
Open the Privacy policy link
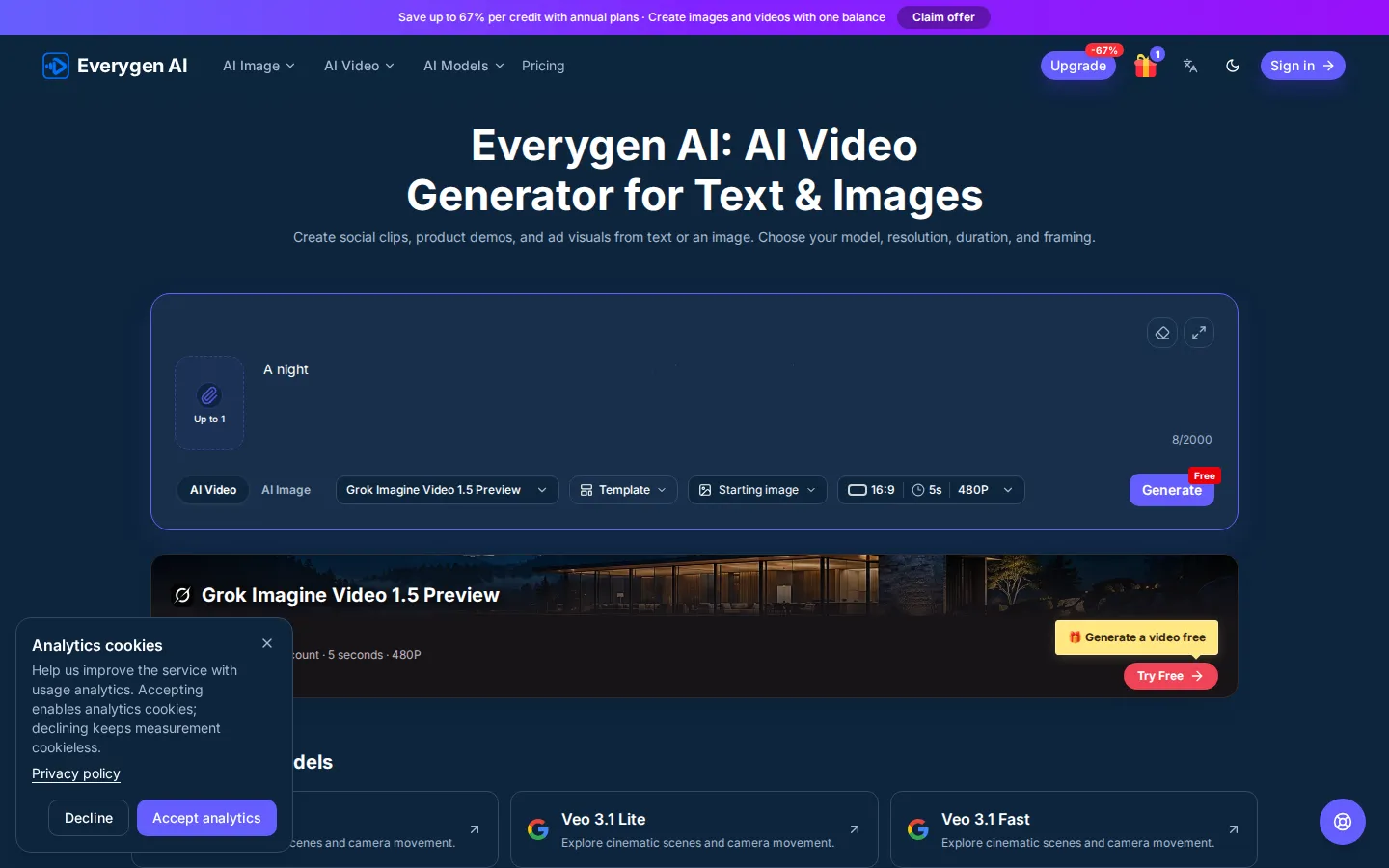pyautogui.click(x=76, y=773)
